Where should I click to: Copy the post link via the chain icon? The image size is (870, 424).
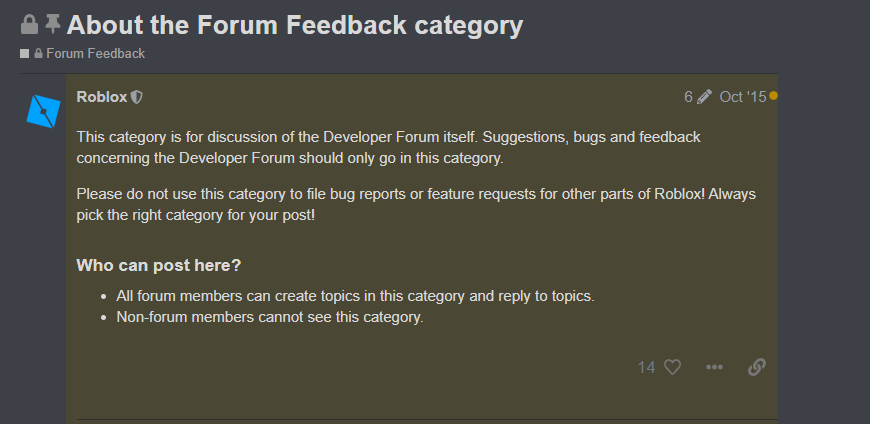(x=757, y=367)
